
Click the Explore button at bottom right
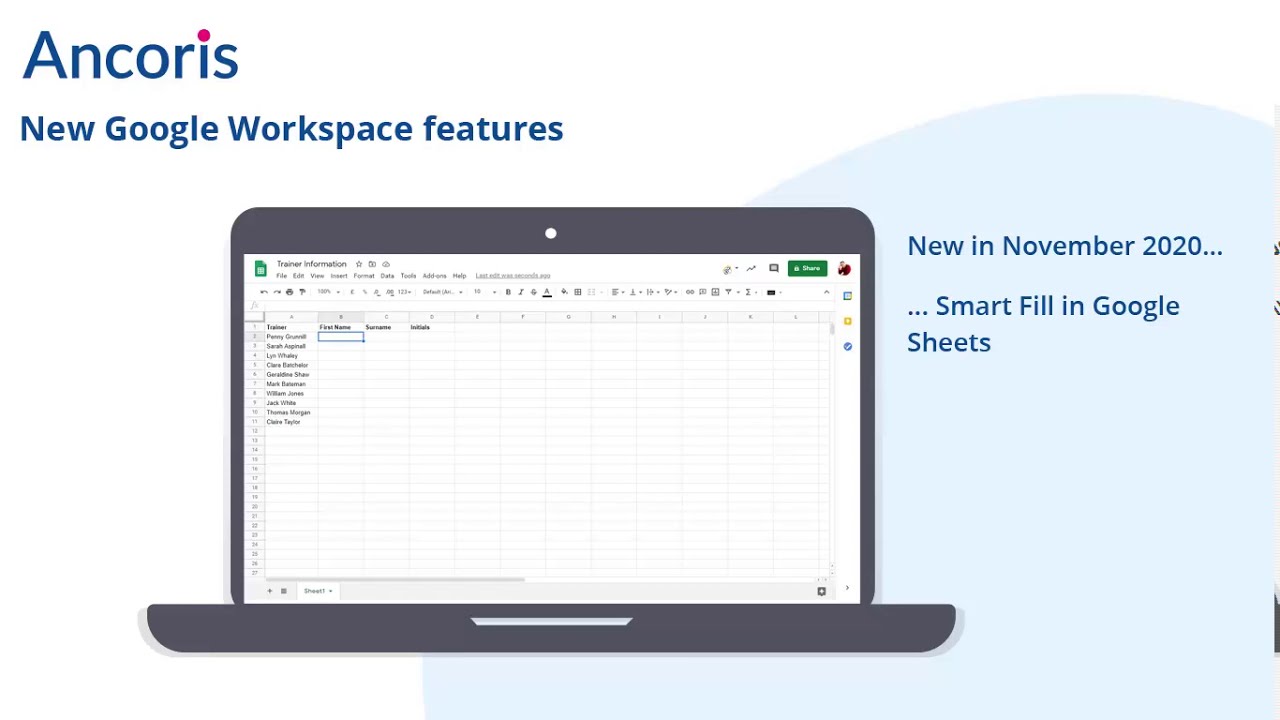[821, 591]
